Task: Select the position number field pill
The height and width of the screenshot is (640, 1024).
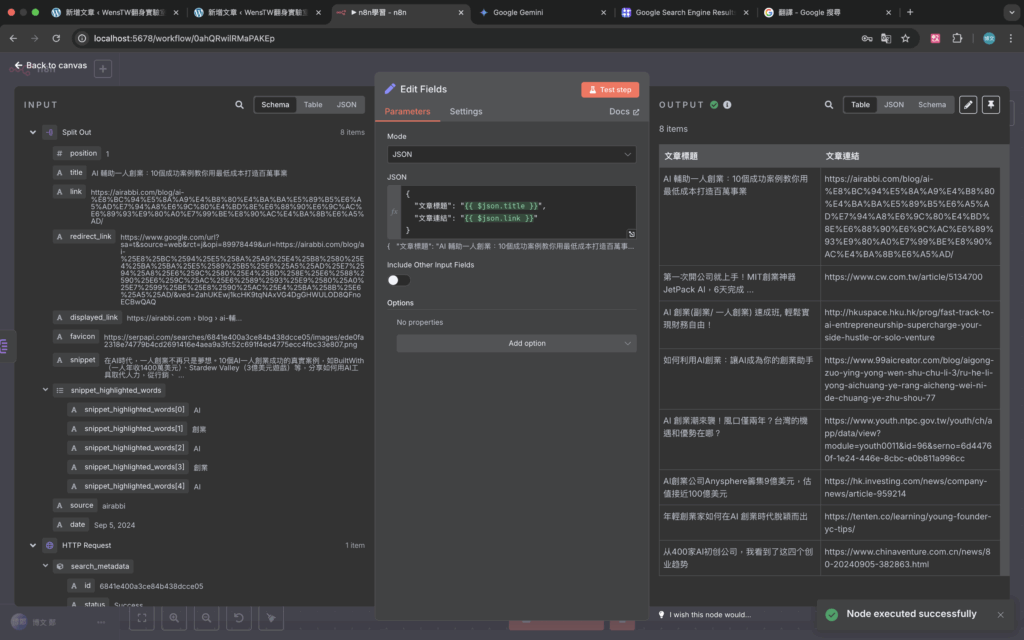Action: (x=76, y=153)
